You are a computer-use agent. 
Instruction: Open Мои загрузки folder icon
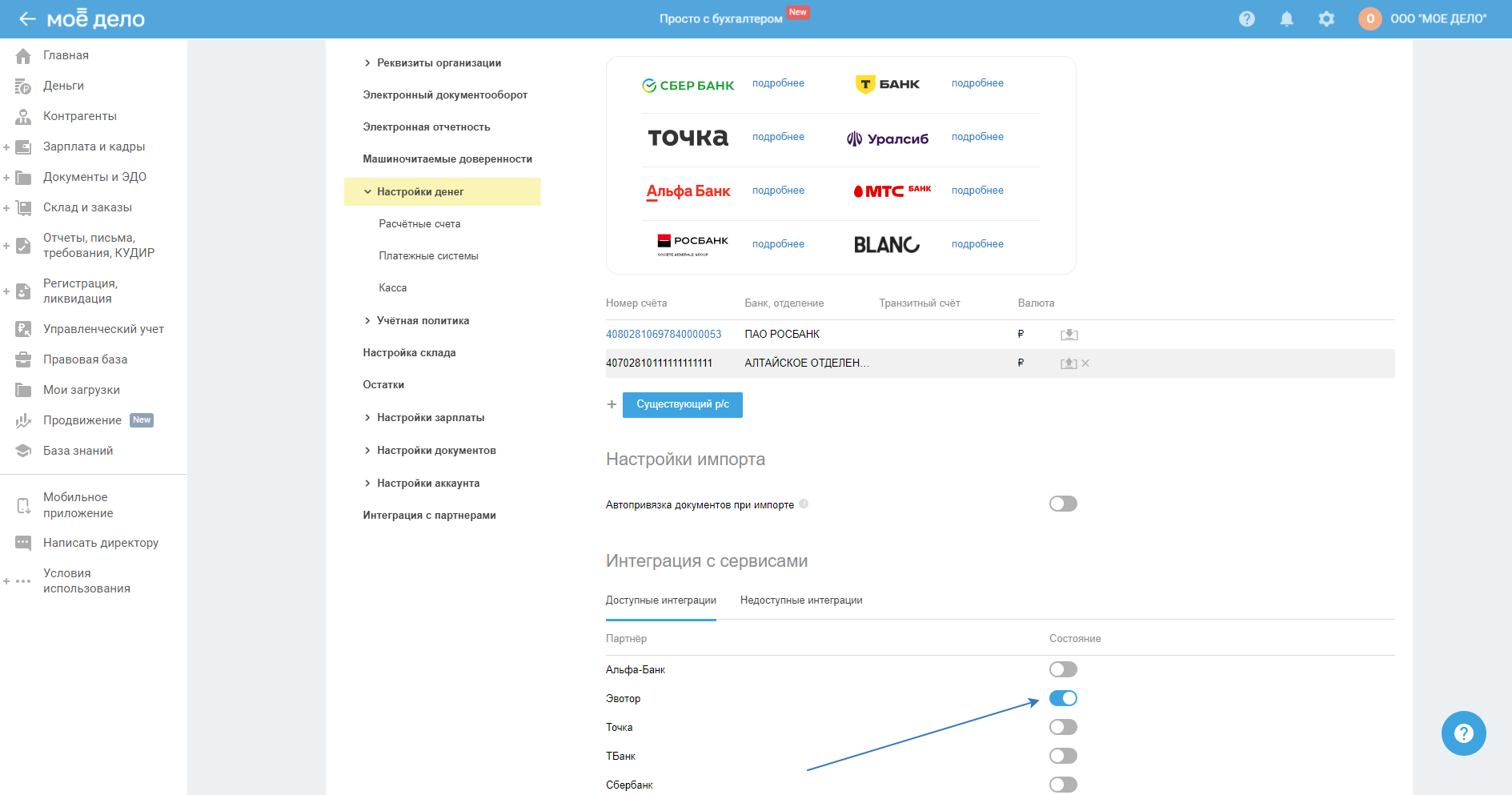[x=23, y=390]
